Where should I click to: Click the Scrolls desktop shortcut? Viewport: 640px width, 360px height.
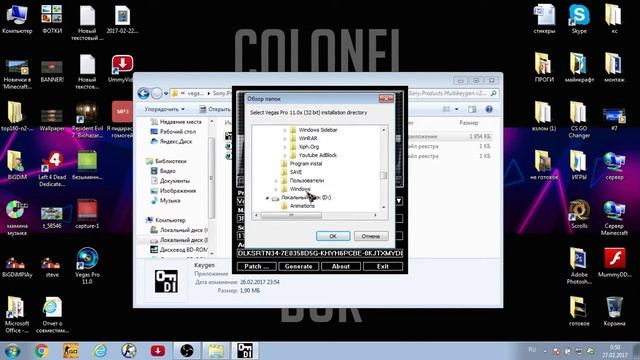pos(579,214)
